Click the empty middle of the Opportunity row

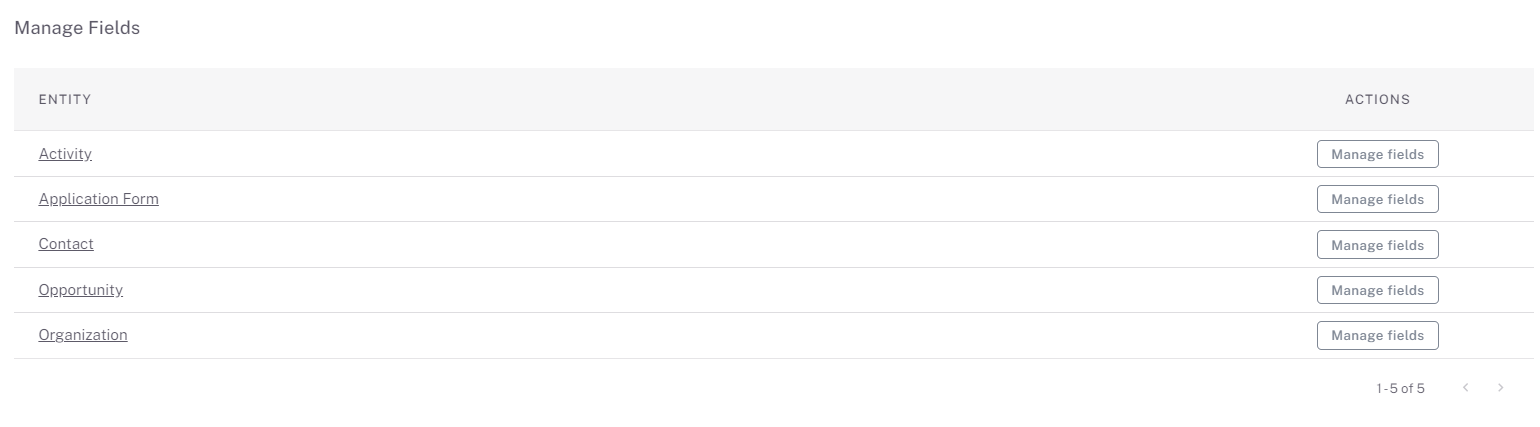[700, 290]
